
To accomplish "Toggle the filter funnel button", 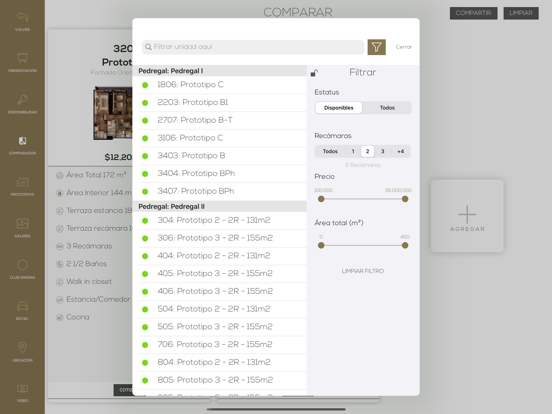I will pyautogui.click(x=376, y=47).
